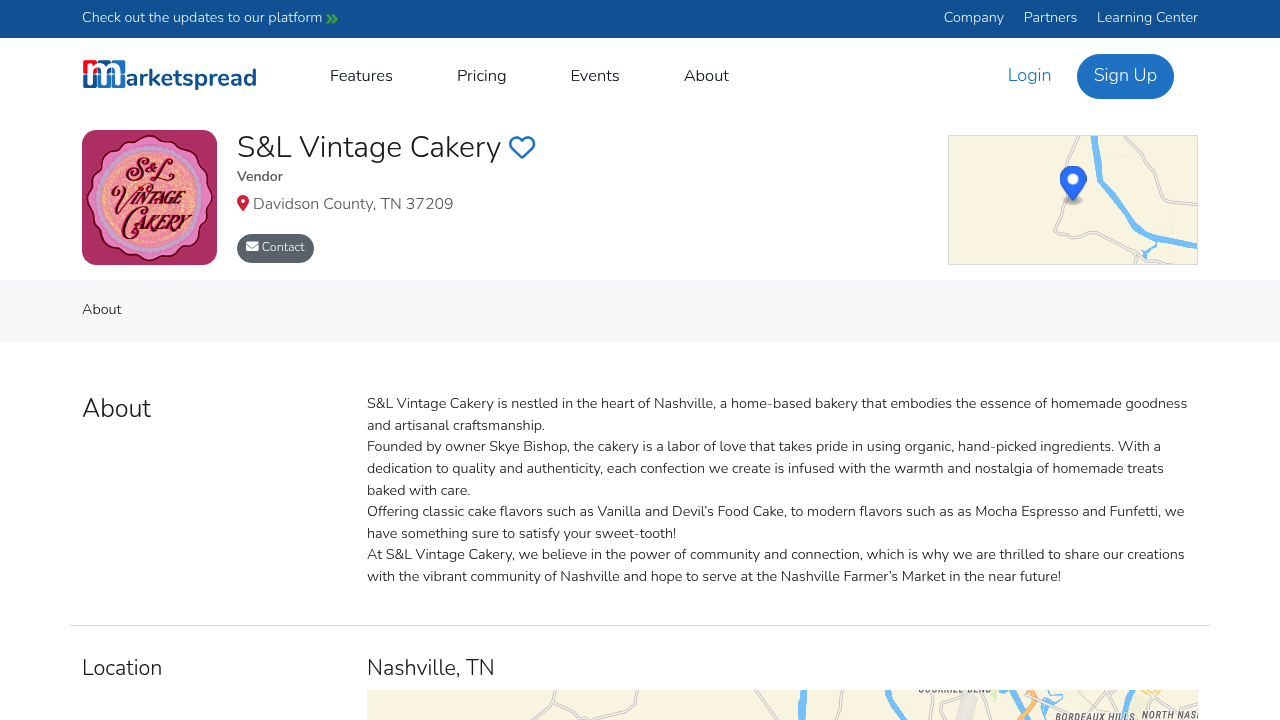Click the Partners link

pos(1050,16)
